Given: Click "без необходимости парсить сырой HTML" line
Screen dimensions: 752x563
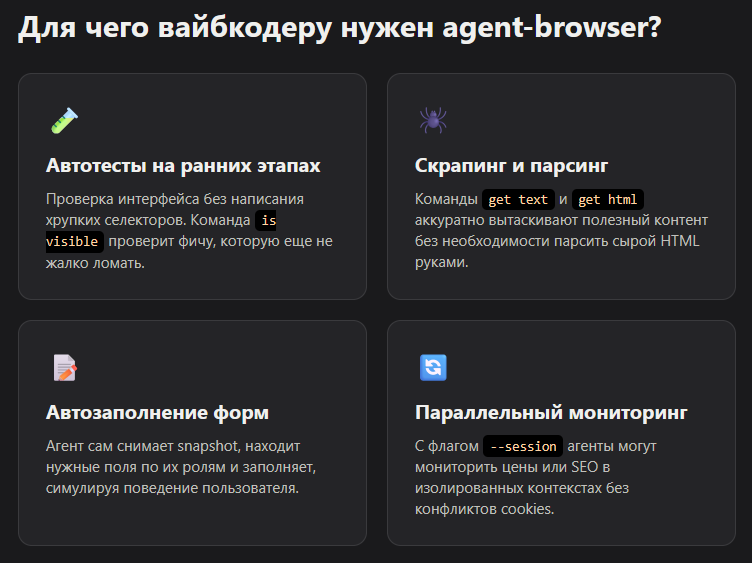Looking at the screenshot, I should (x=557, y=241).
